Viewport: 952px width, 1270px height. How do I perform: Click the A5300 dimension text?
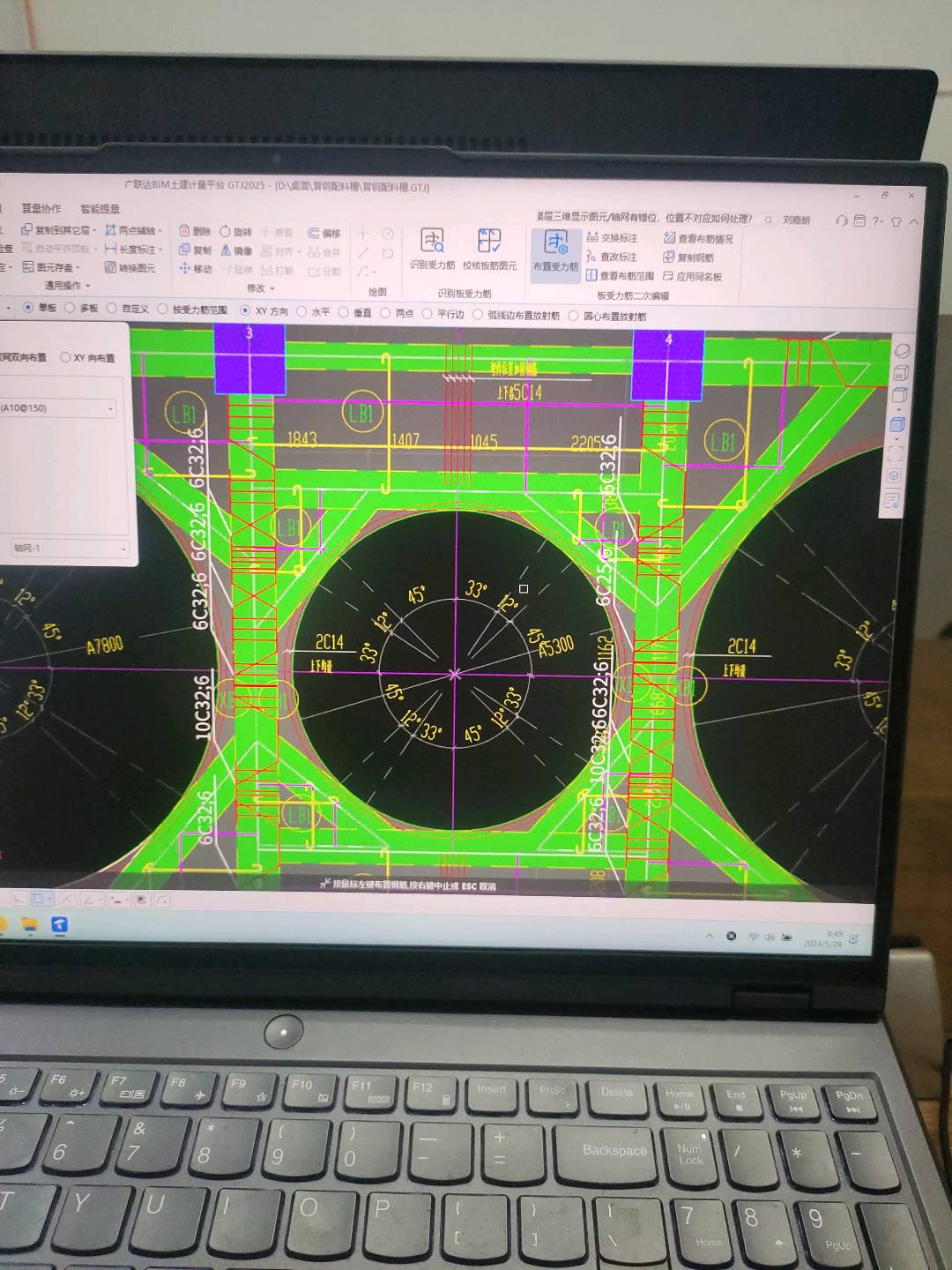click(556, 646)
